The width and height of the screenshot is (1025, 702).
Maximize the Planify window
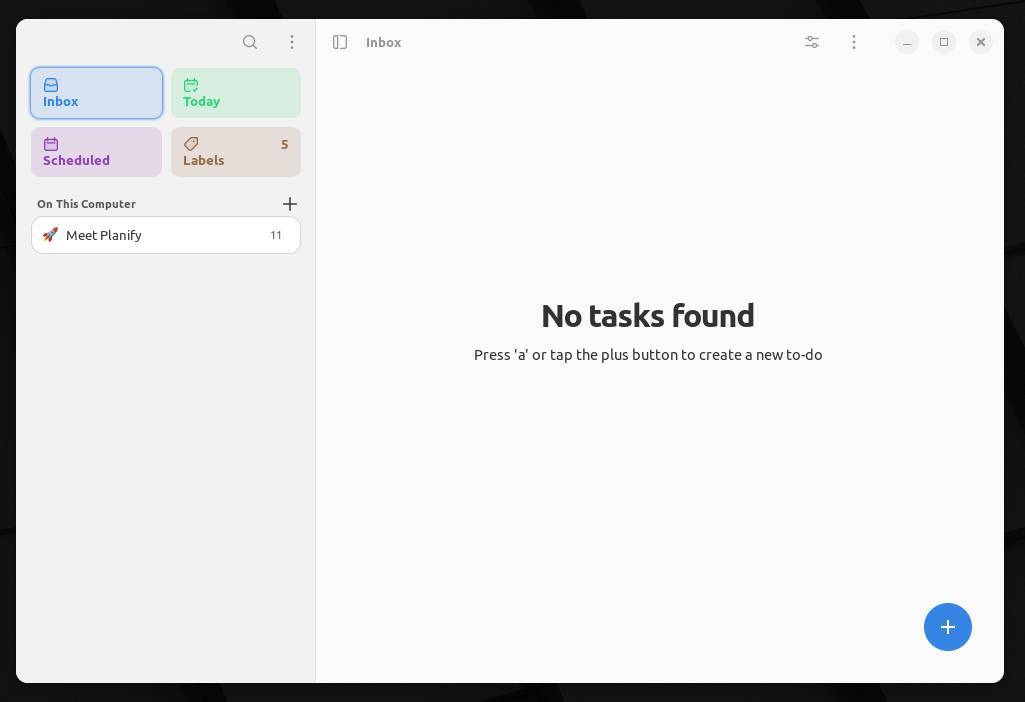click(x=944, y=42)
